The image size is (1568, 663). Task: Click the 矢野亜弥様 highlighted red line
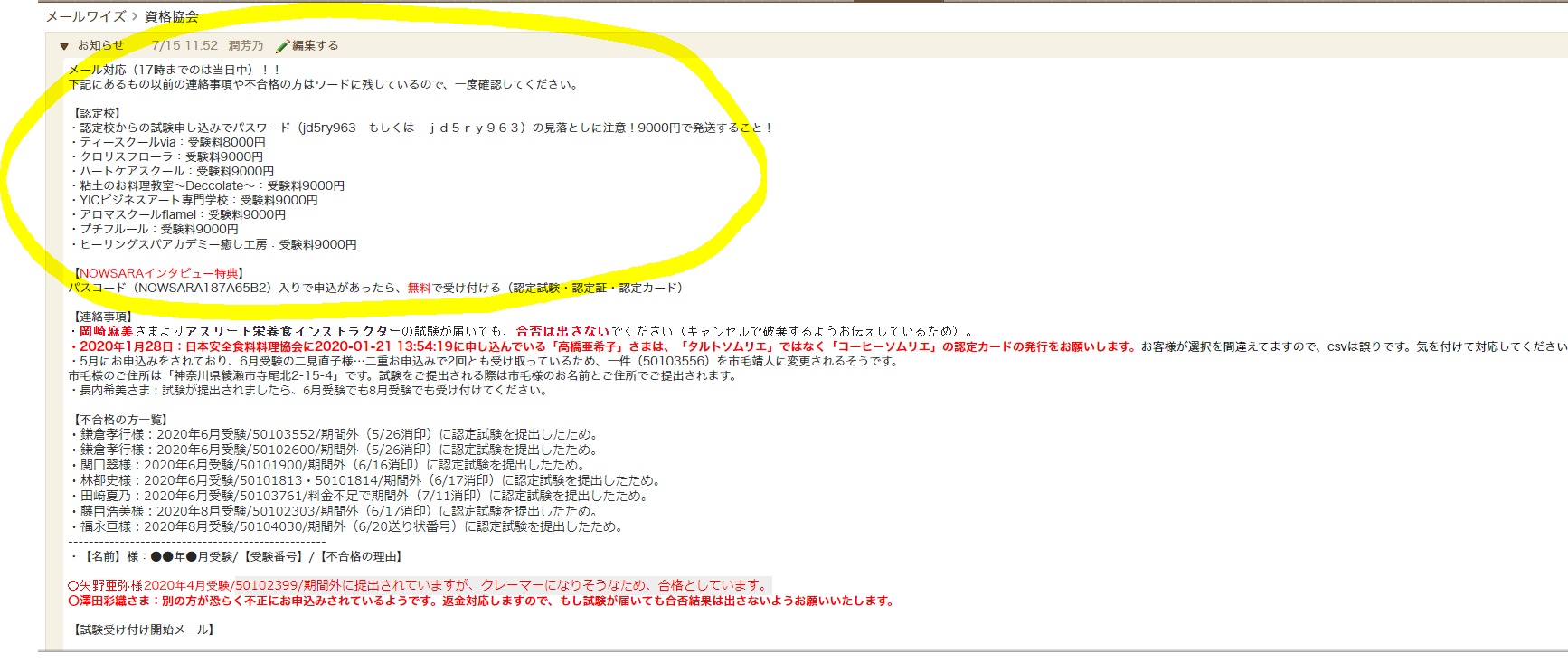click(420, 585)
